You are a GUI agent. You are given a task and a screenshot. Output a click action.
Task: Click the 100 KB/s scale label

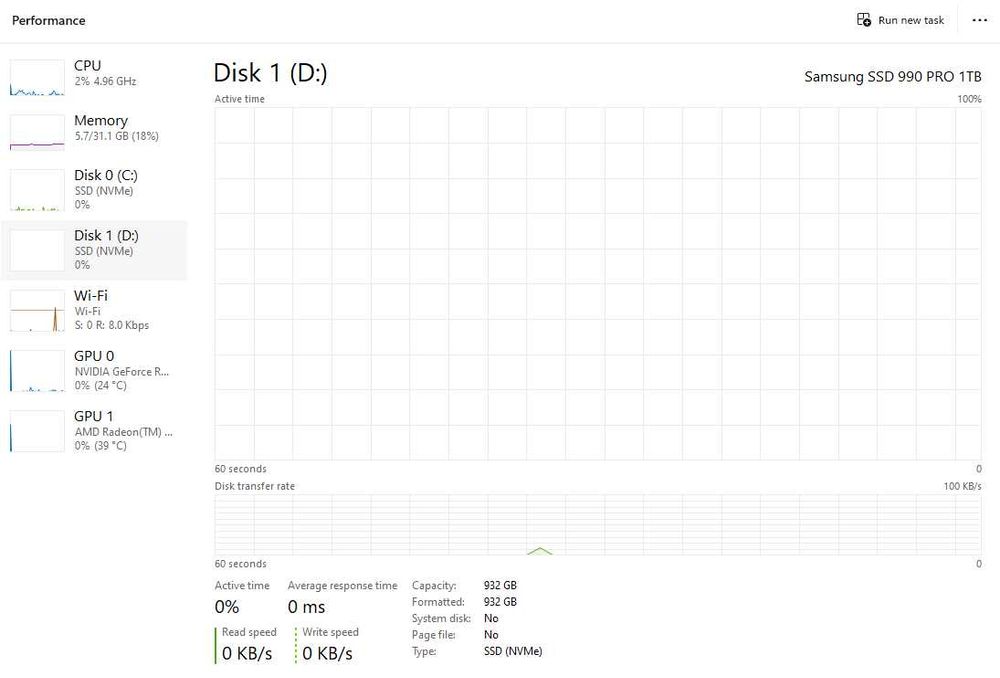click(x=962, y=486)
